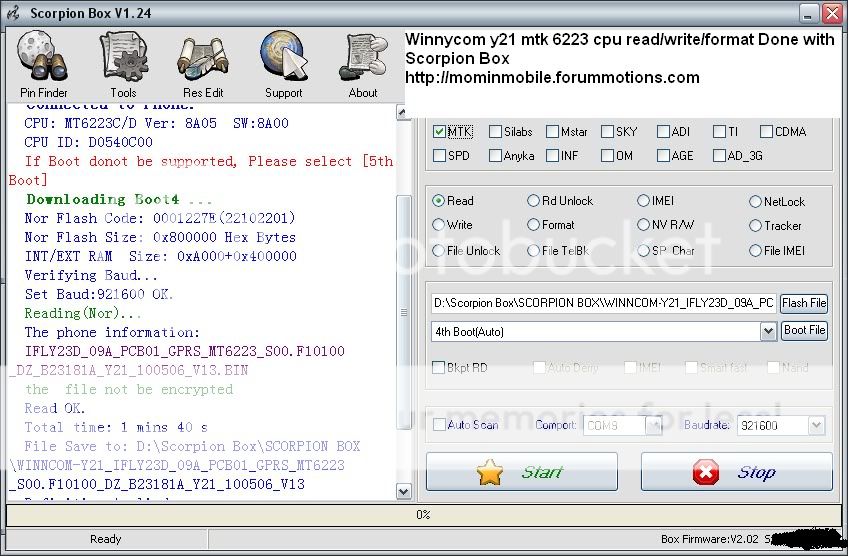This screenshot has height=556, width=848.
Task: Enable the Mstar checkbox
Action: [x=552, y=131]
